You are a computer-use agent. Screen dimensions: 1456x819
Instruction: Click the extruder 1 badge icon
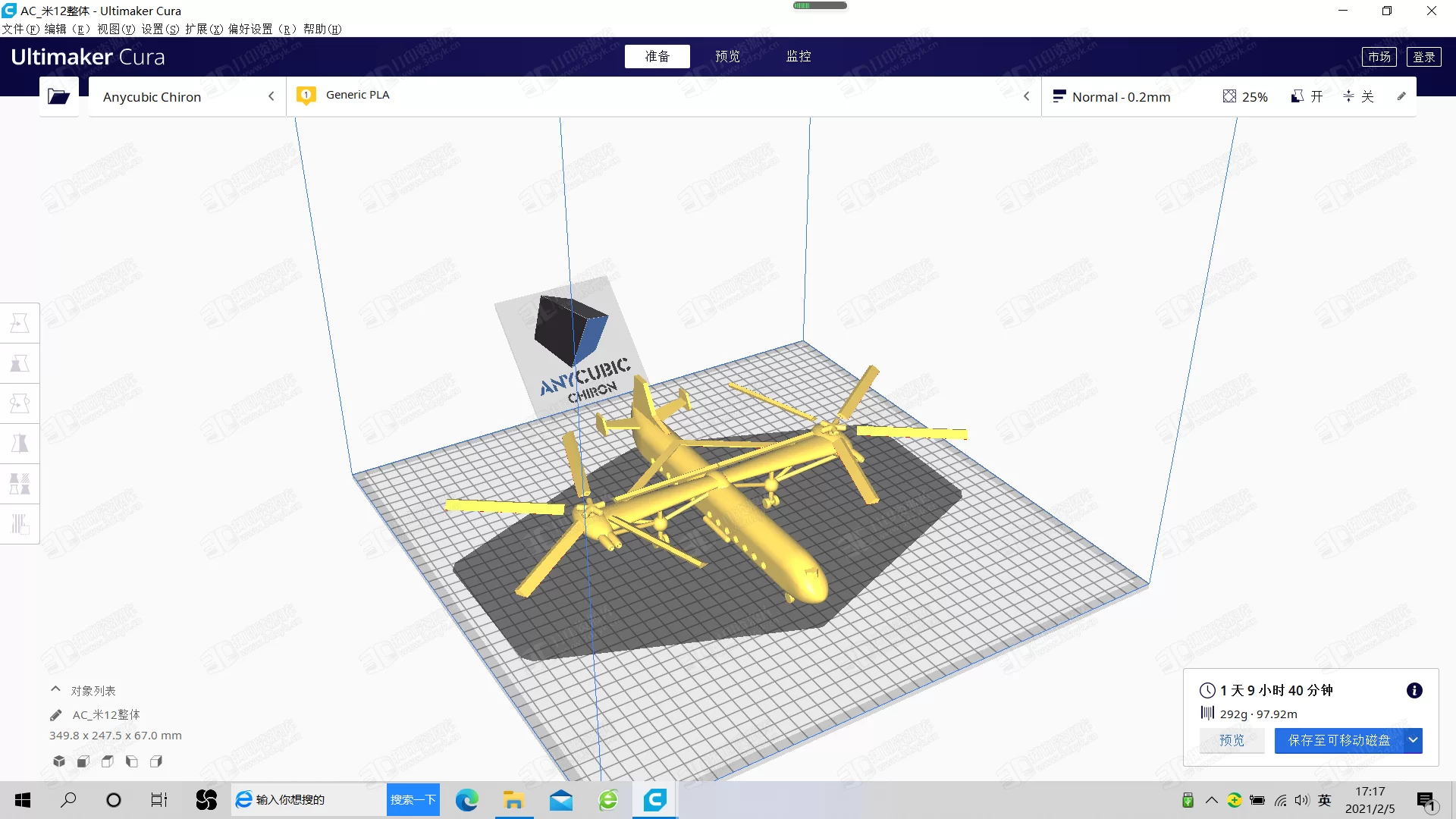(x=306, y=96)
